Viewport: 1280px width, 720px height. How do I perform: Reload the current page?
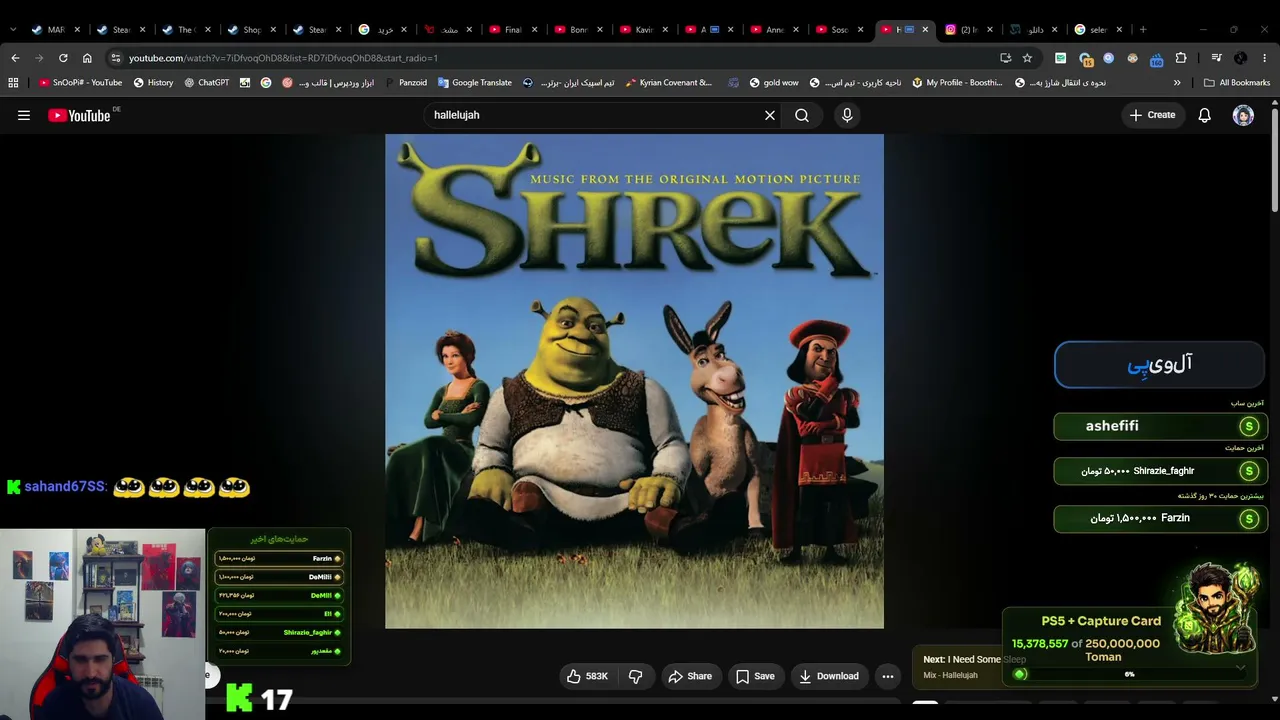63,58
